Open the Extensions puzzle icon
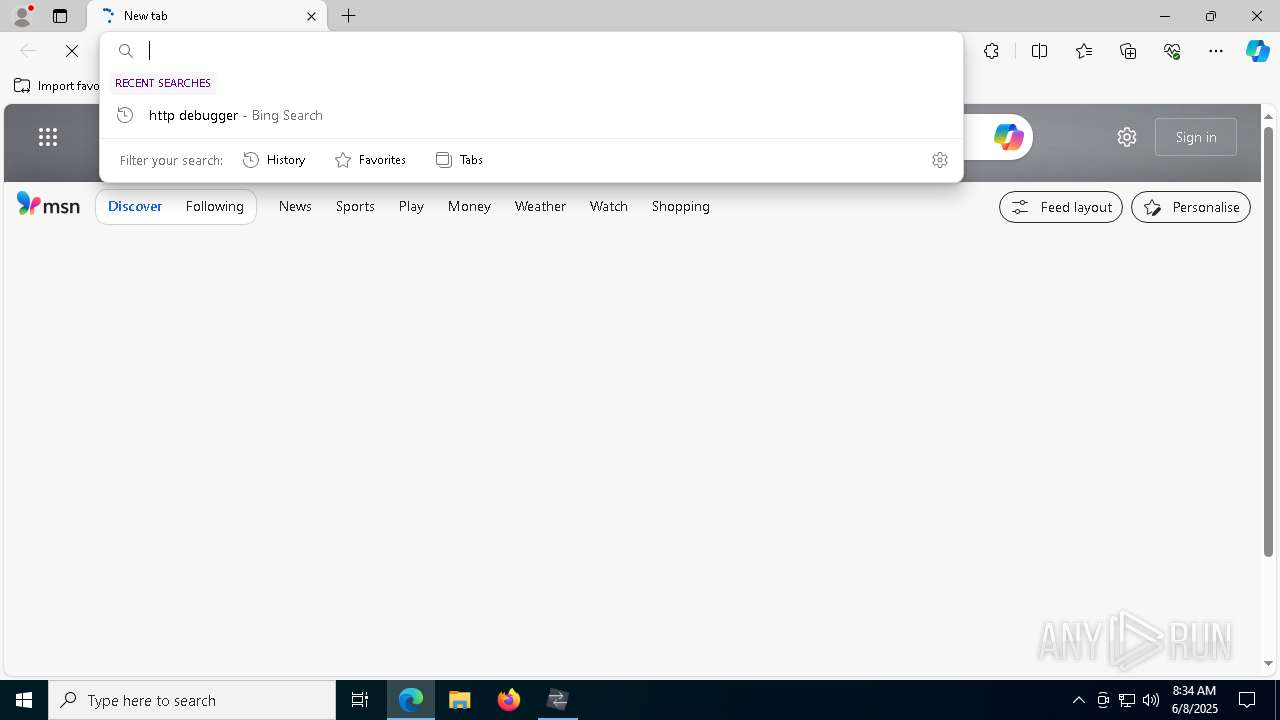This screenshot has width=1280, height=720. (991, 51)
